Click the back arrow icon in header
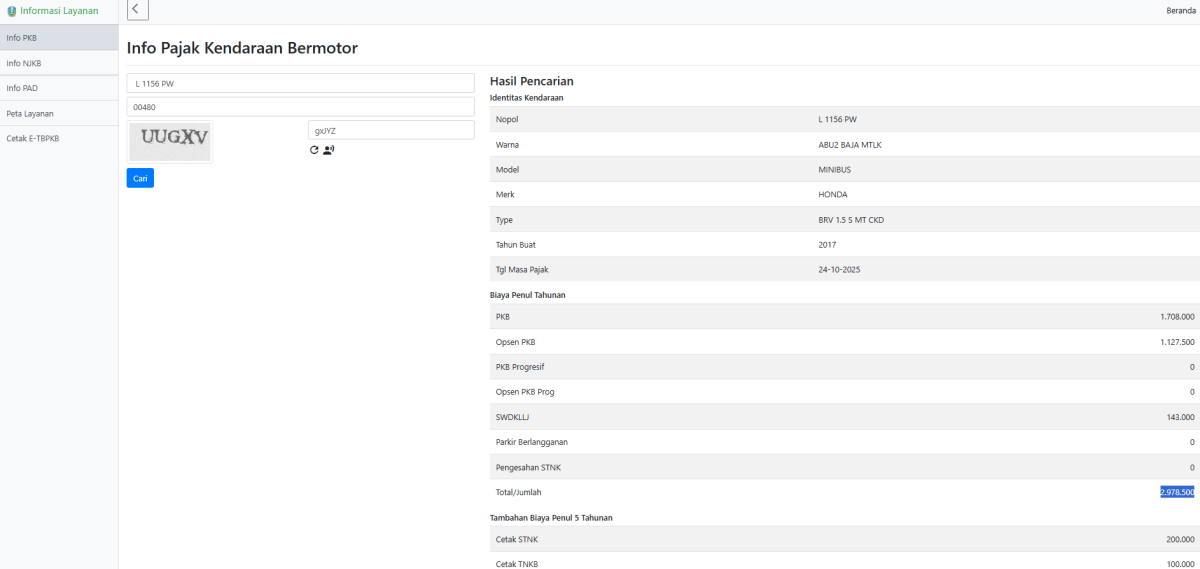The image size is (1200, 569). click(138, 10)
